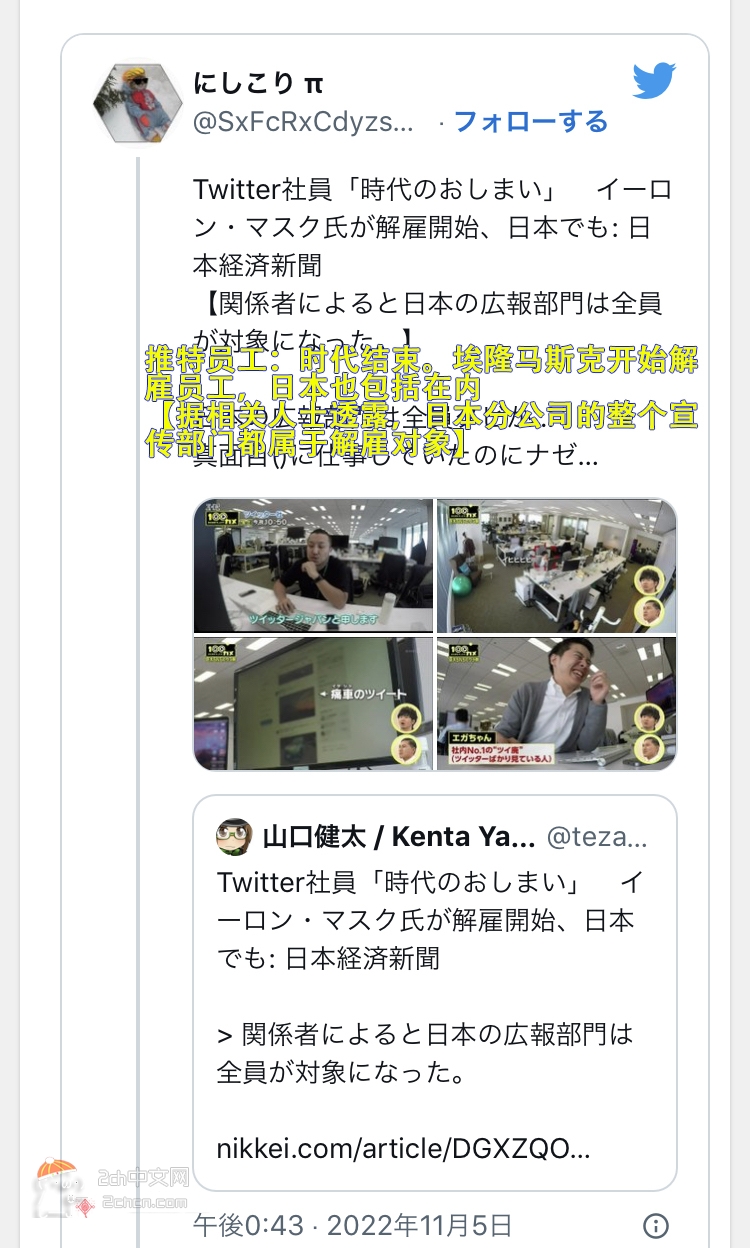
Task: Click the > 関係者によると quote line
Action: pyautogui.click(x=426, y=1053)
